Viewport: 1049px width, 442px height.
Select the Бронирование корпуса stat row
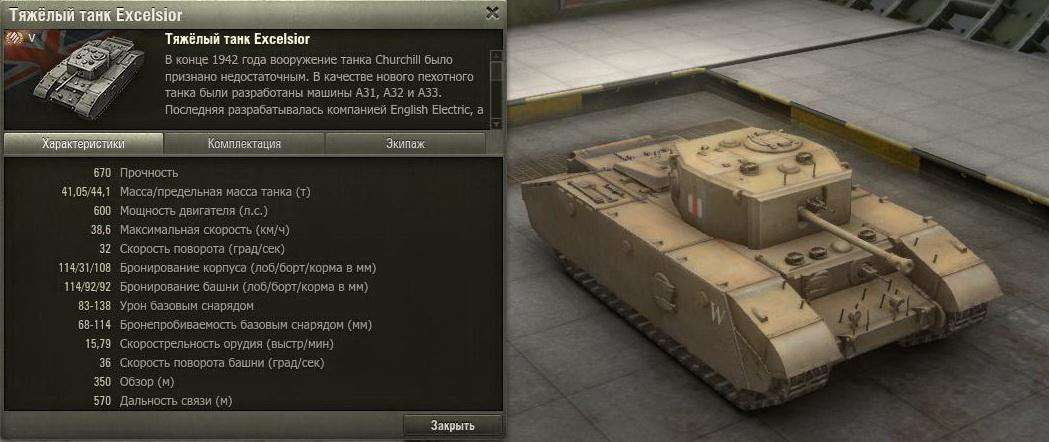point(253,268)
